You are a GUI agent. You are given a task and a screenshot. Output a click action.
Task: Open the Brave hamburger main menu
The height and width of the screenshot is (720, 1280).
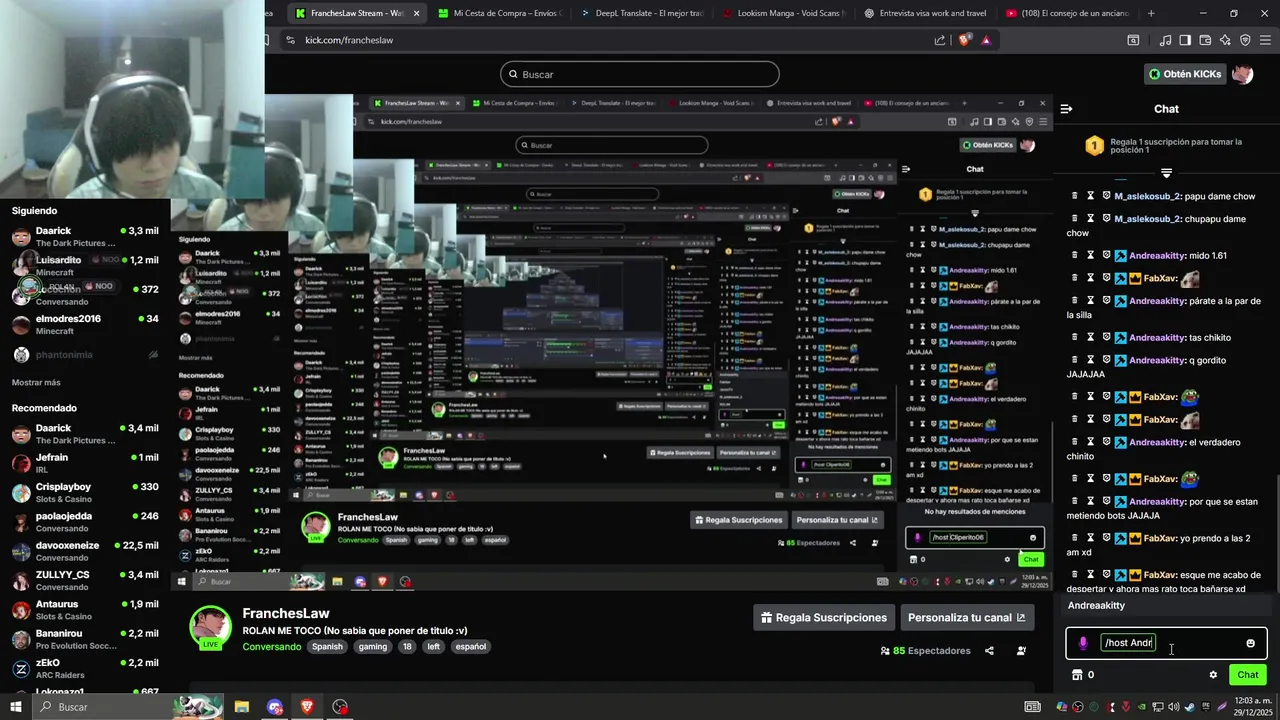(1265, 40)
